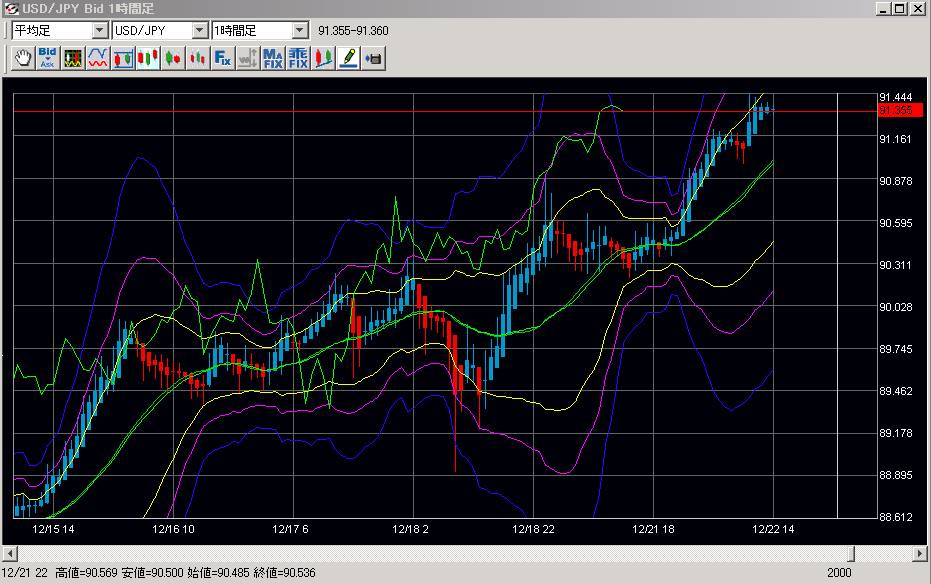
Task: Click the 2000 value in the status bar
Action: 839,573
